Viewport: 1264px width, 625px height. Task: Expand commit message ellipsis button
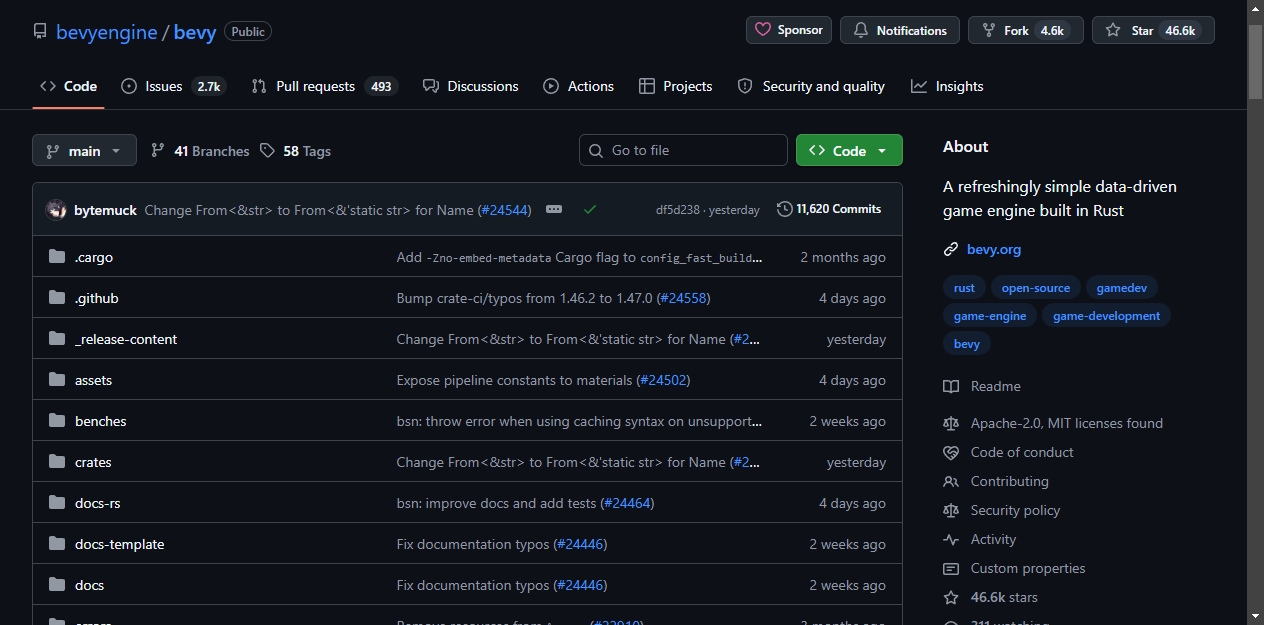(554, 209)
